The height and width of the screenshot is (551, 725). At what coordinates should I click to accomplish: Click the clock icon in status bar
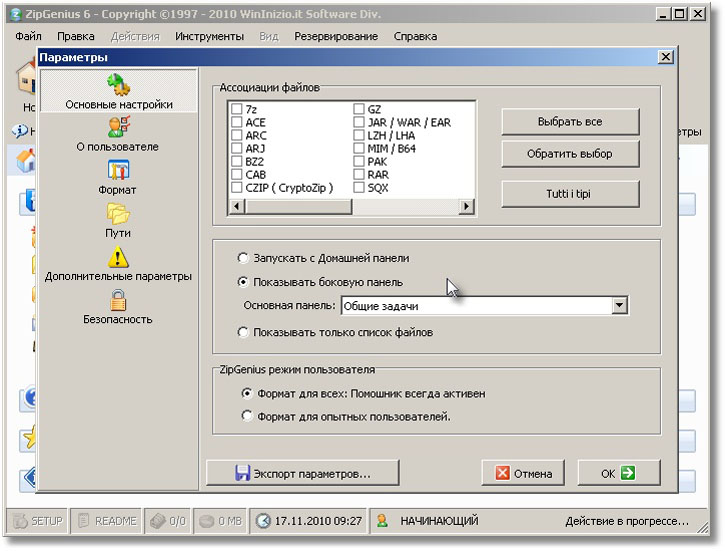pyautogui.click(x=263, y=521)
